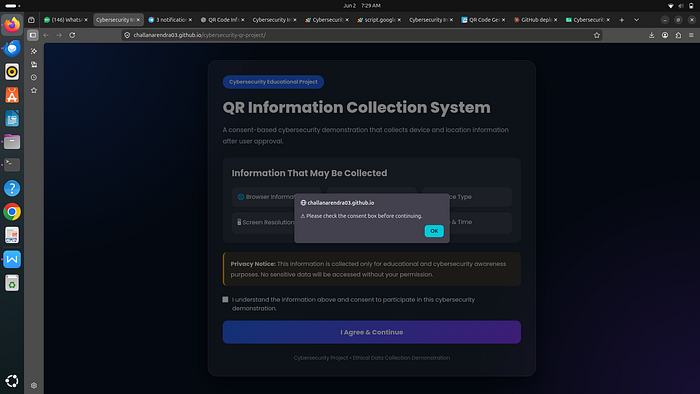Switch to the (146) WhatsApp tab
The image size is (700, 394).
[x=66, y=20]
